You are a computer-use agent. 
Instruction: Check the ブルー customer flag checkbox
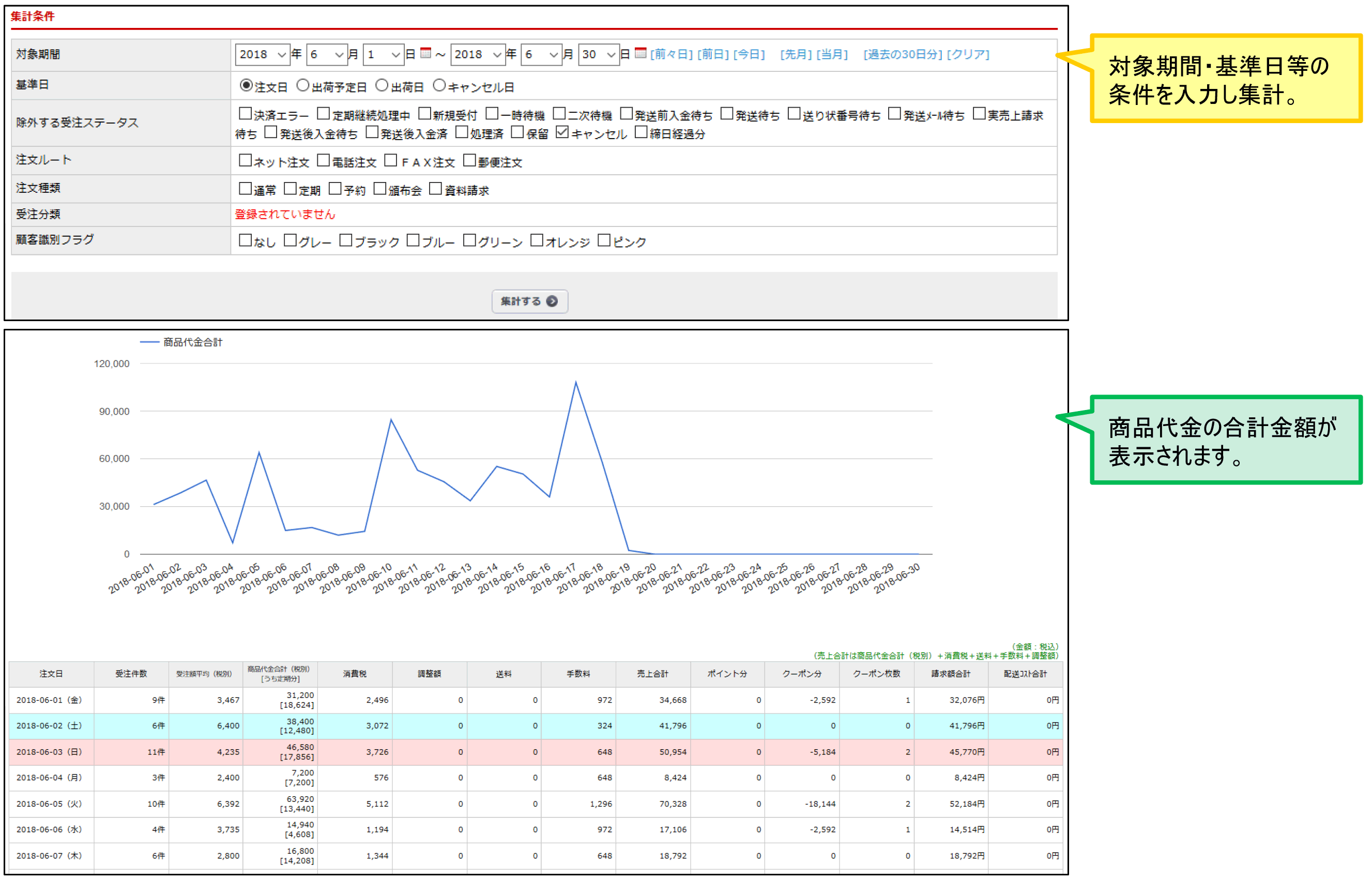click(x=413, y=240)
